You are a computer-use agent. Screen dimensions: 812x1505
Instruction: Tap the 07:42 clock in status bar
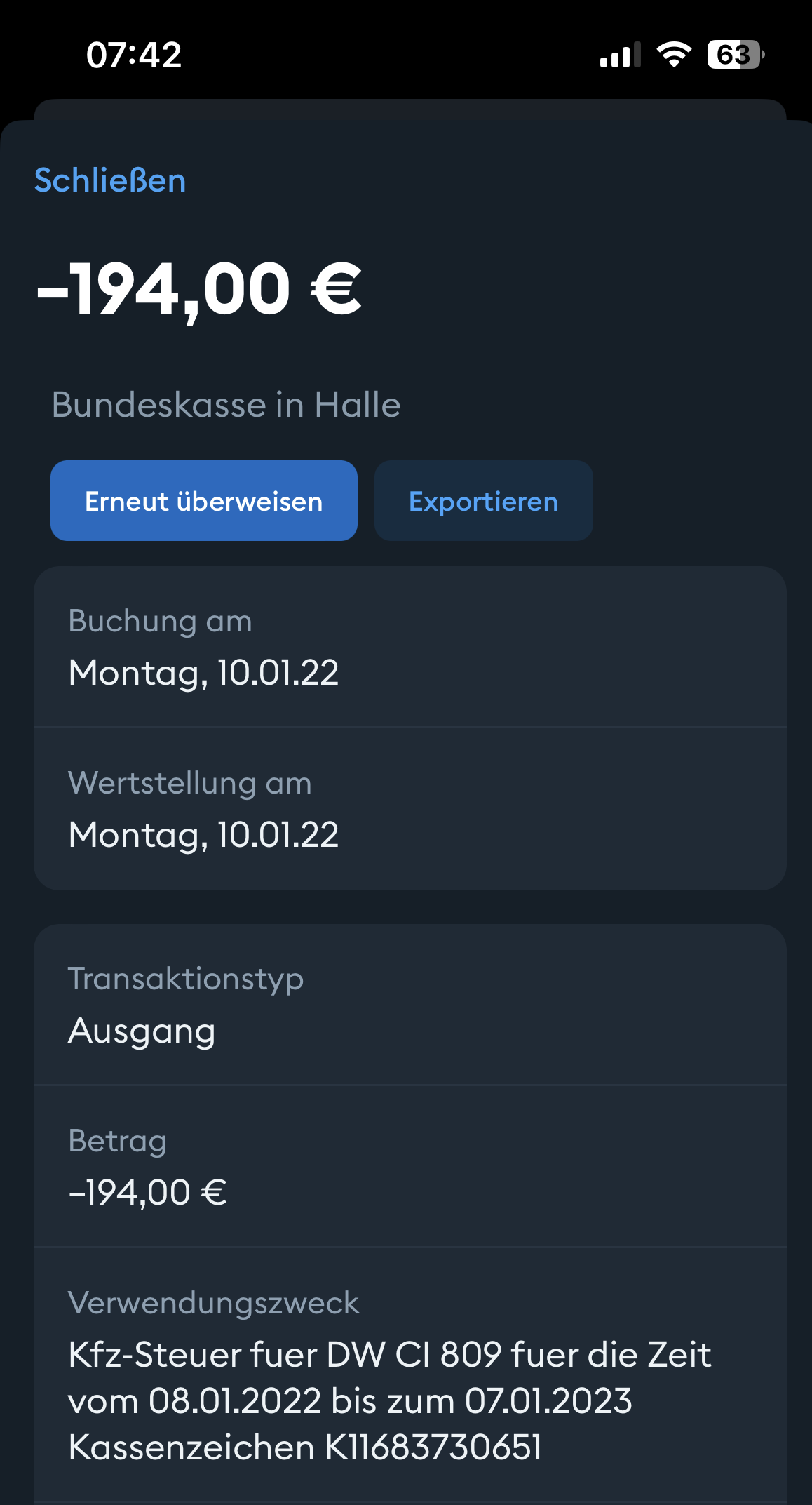(x=133, y=55)
